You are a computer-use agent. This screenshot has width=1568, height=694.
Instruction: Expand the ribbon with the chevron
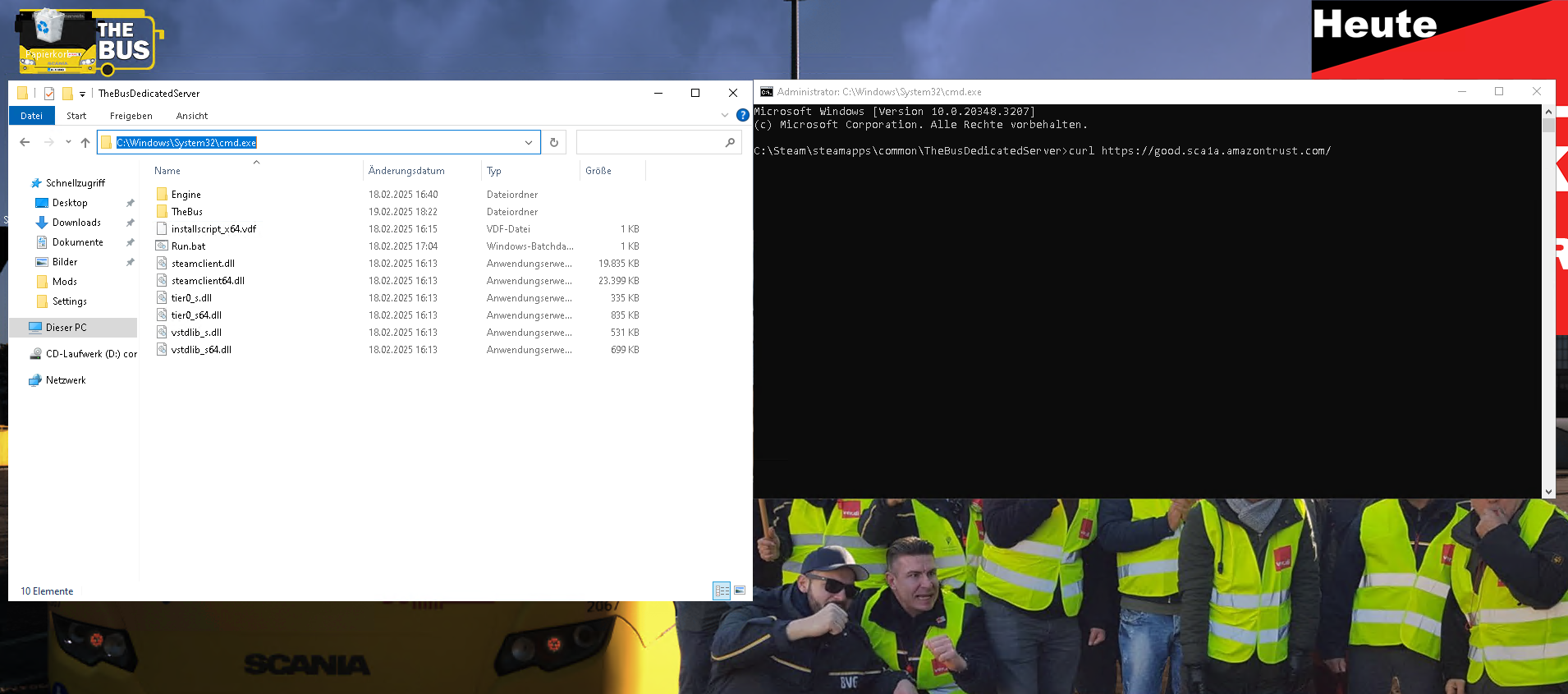click(724, 116)
